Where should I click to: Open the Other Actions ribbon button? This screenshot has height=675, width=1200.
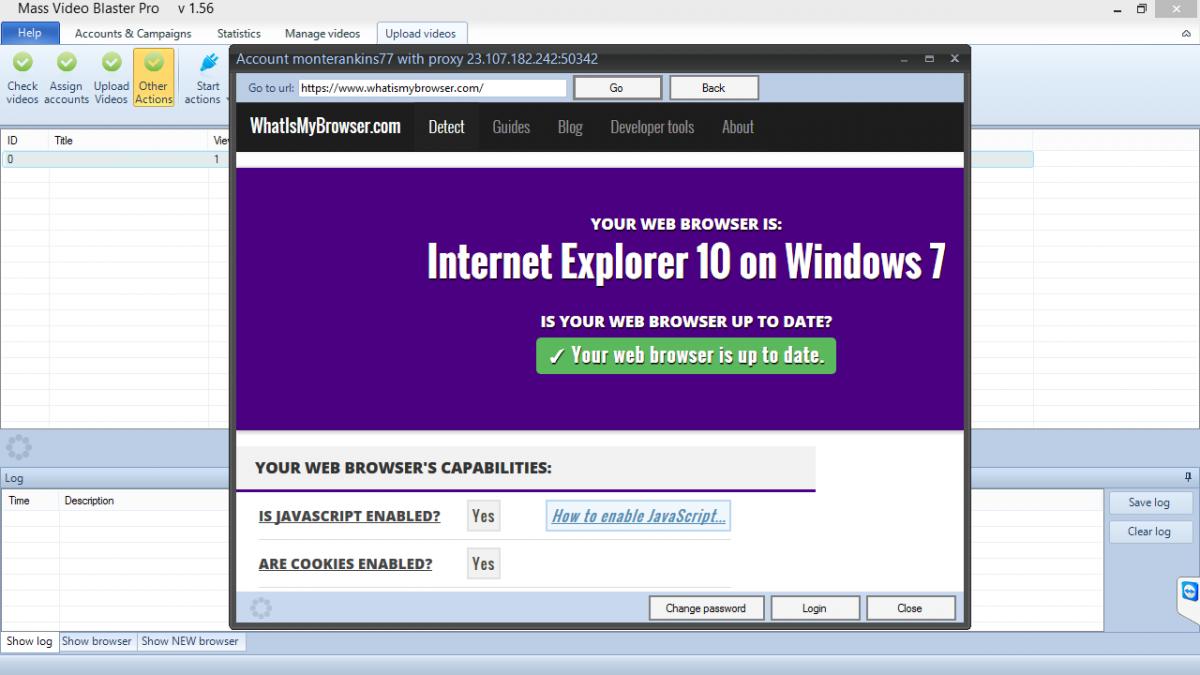153,77
